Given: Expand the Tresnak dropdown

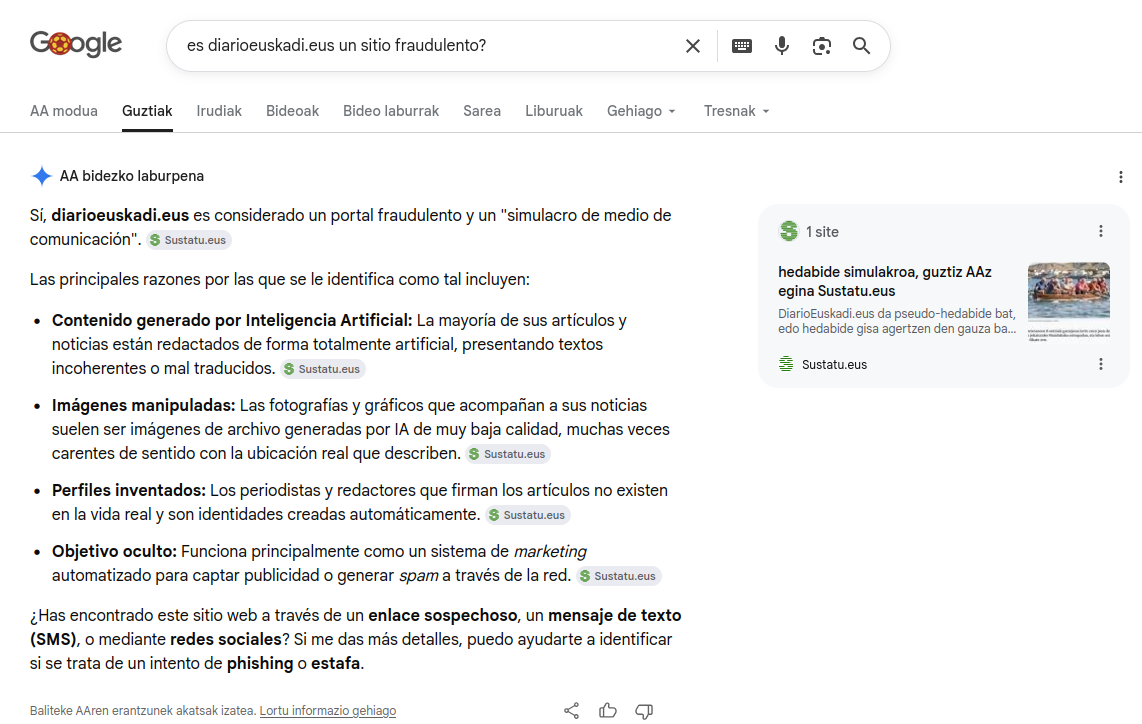Looking at the screenshot, I should 736,111.
